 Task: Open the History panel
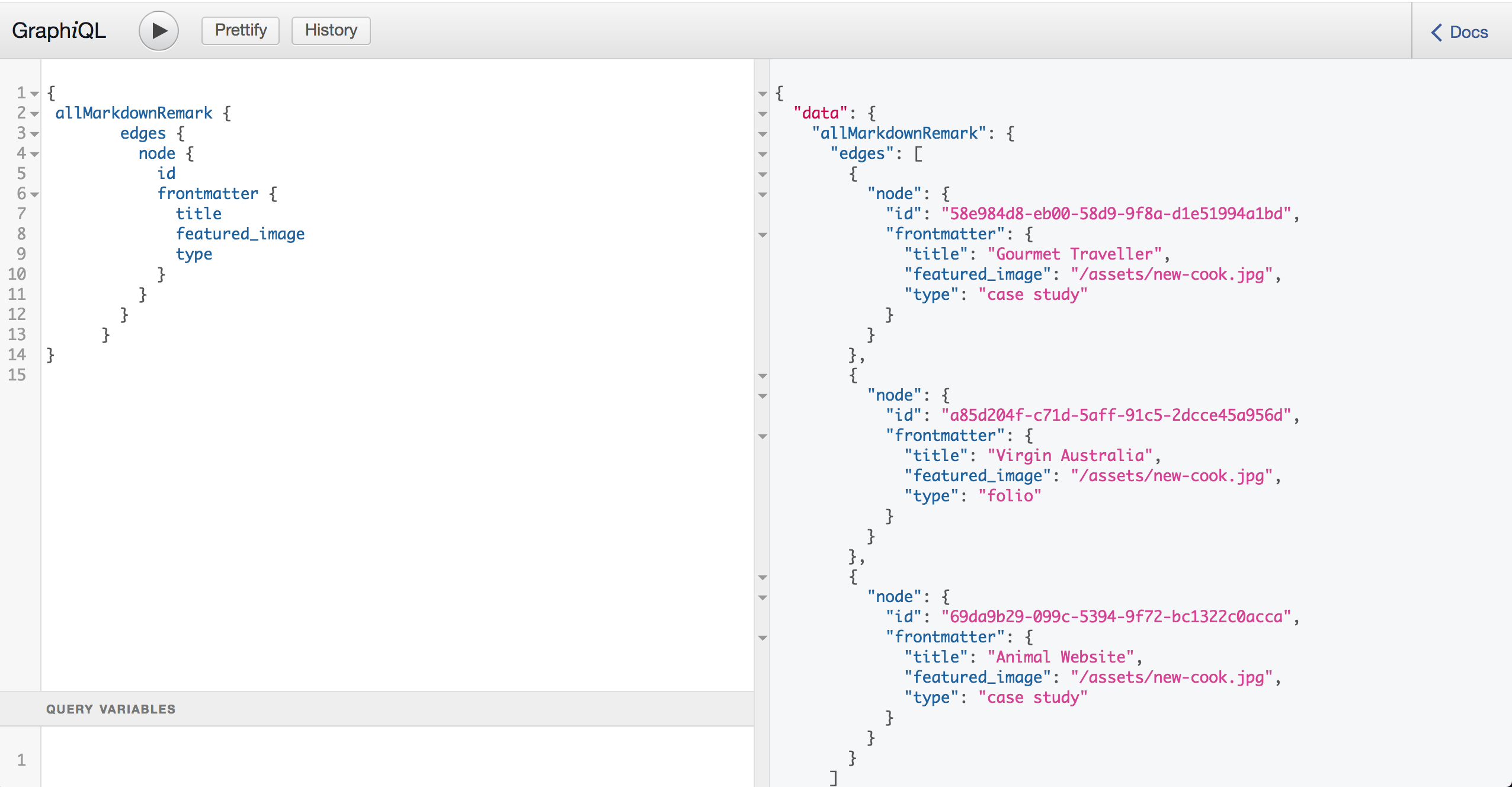click(x=330, y=30)
